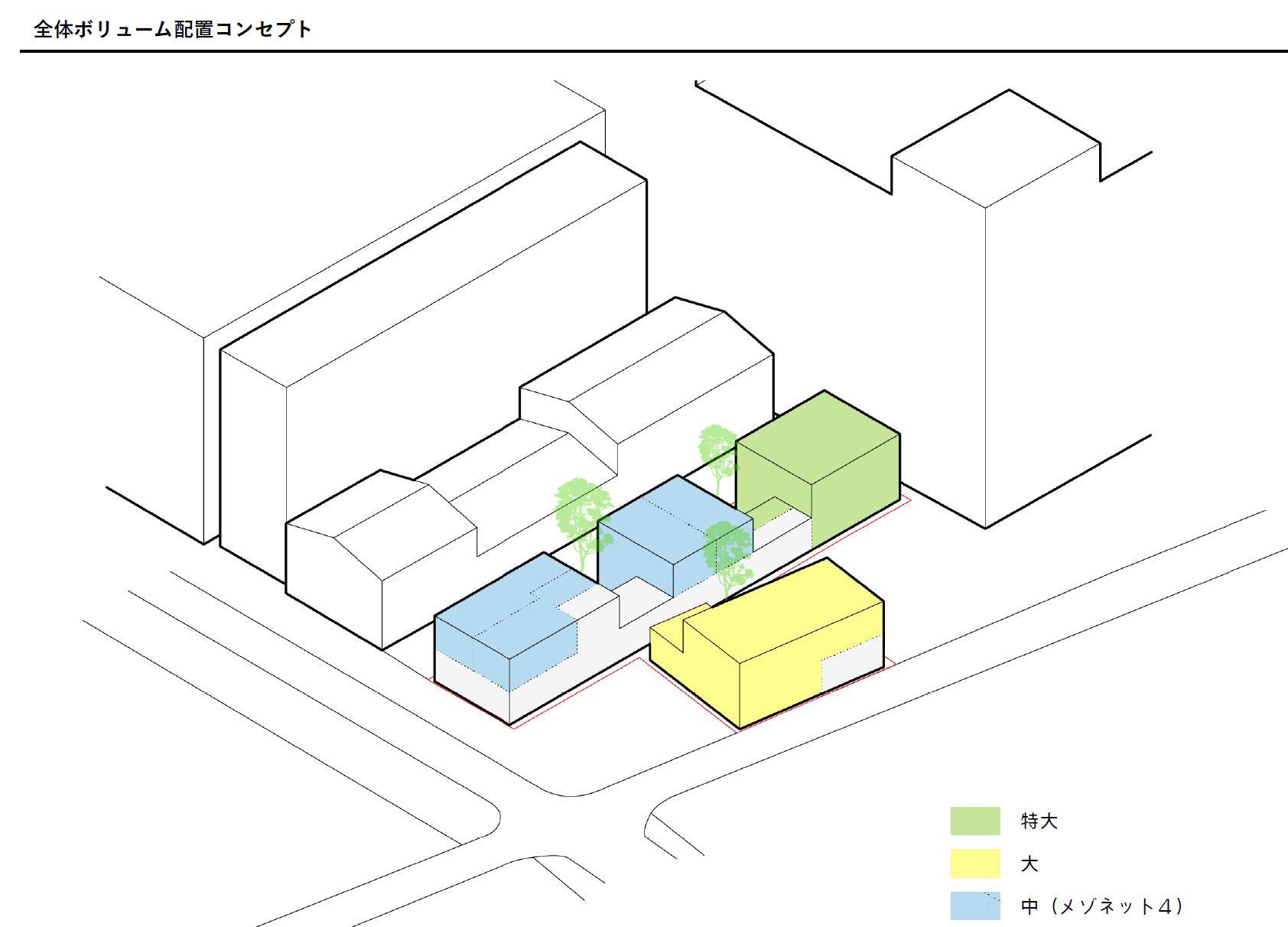Screen dimensions: 1288x927
Task: Click the blue 中 legend swatch
Action: point(975,906)
